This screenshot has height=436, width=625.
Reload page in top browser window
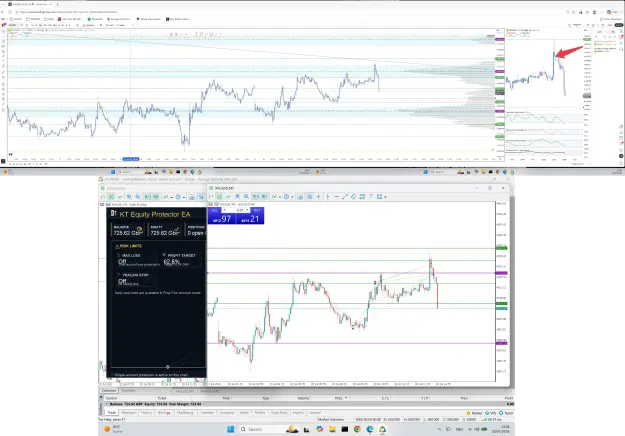pyautogui.click(x=10, y=12)
